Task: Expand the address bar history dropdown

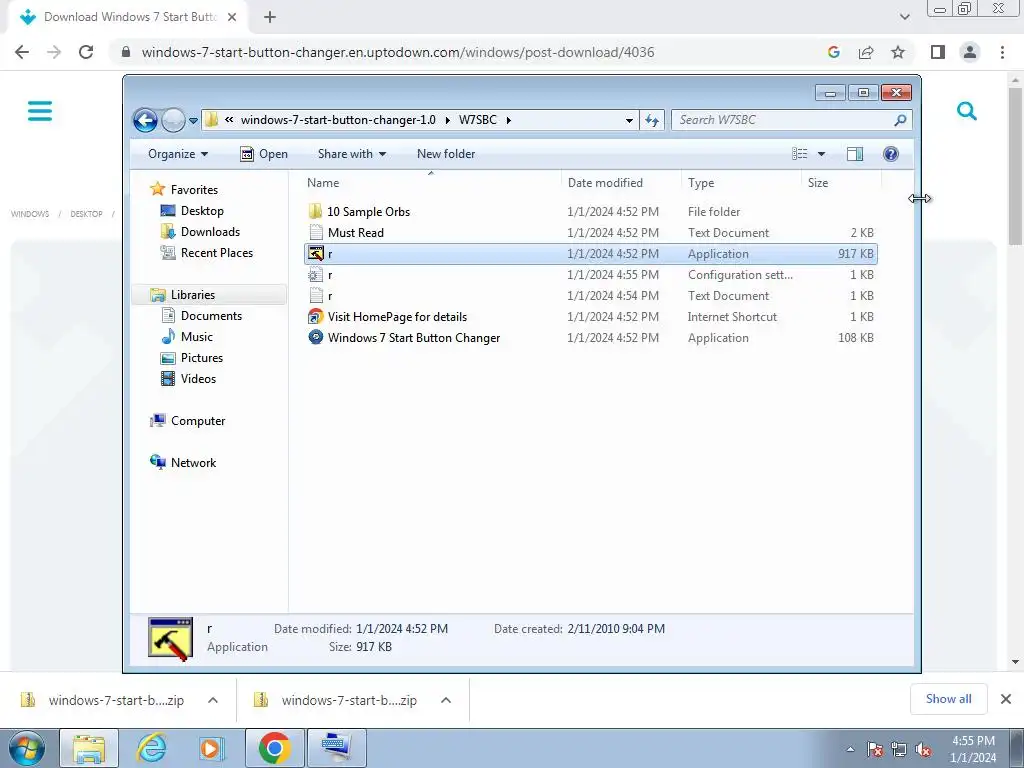Action: (629, 120)
